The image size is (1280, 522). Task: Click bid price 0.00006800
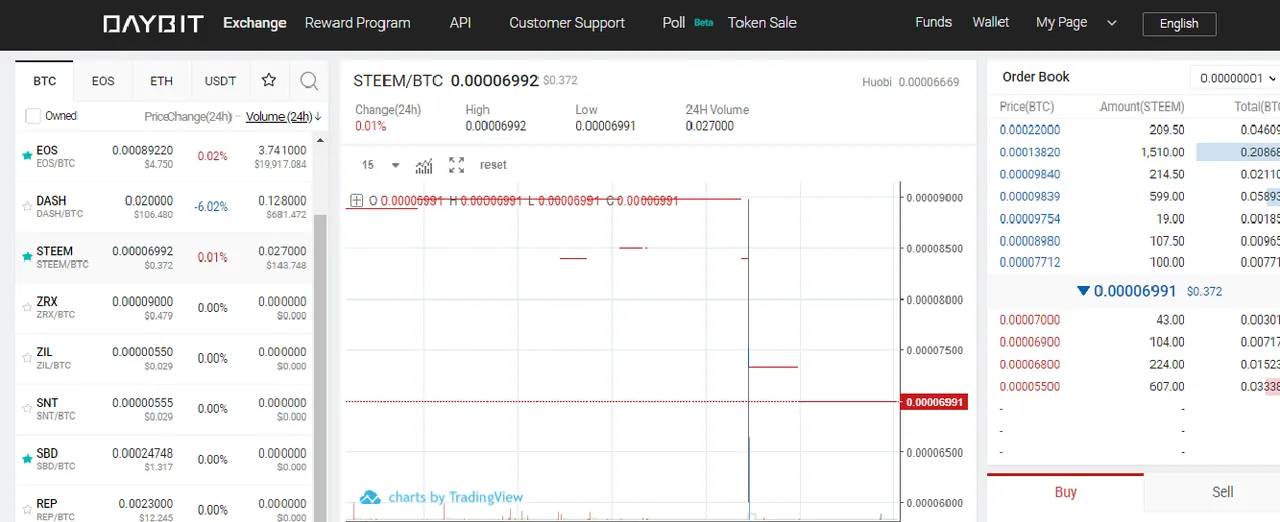(1030, 364)
